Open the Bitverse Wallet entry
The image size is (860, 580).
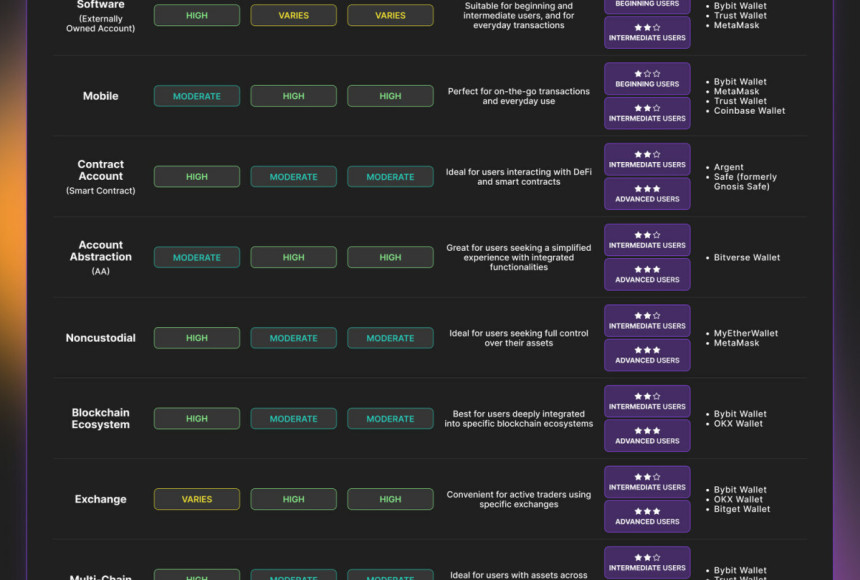(746, 258)
